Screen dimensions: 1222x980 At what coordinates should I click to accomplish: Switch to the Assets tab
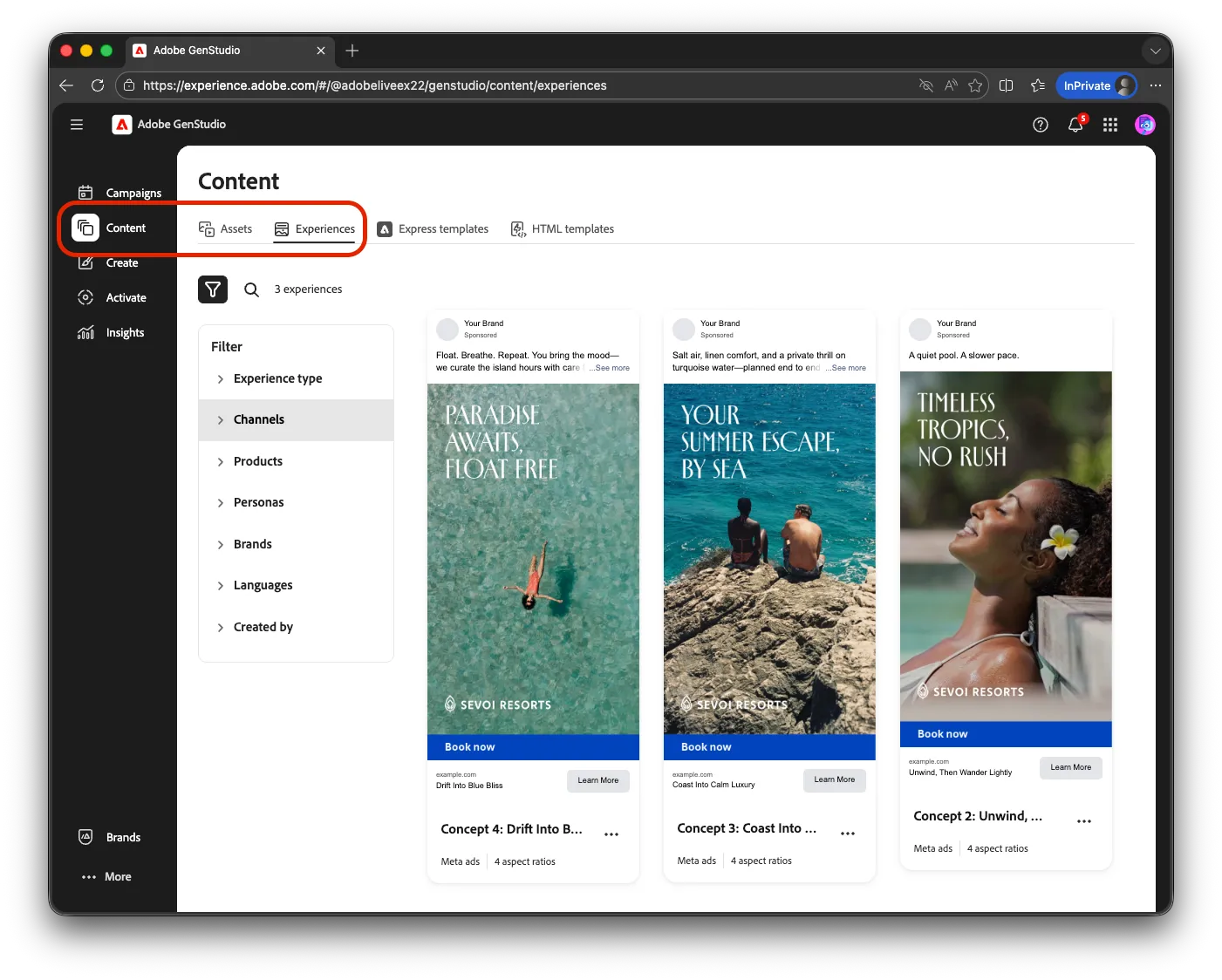tap(226, 228)
